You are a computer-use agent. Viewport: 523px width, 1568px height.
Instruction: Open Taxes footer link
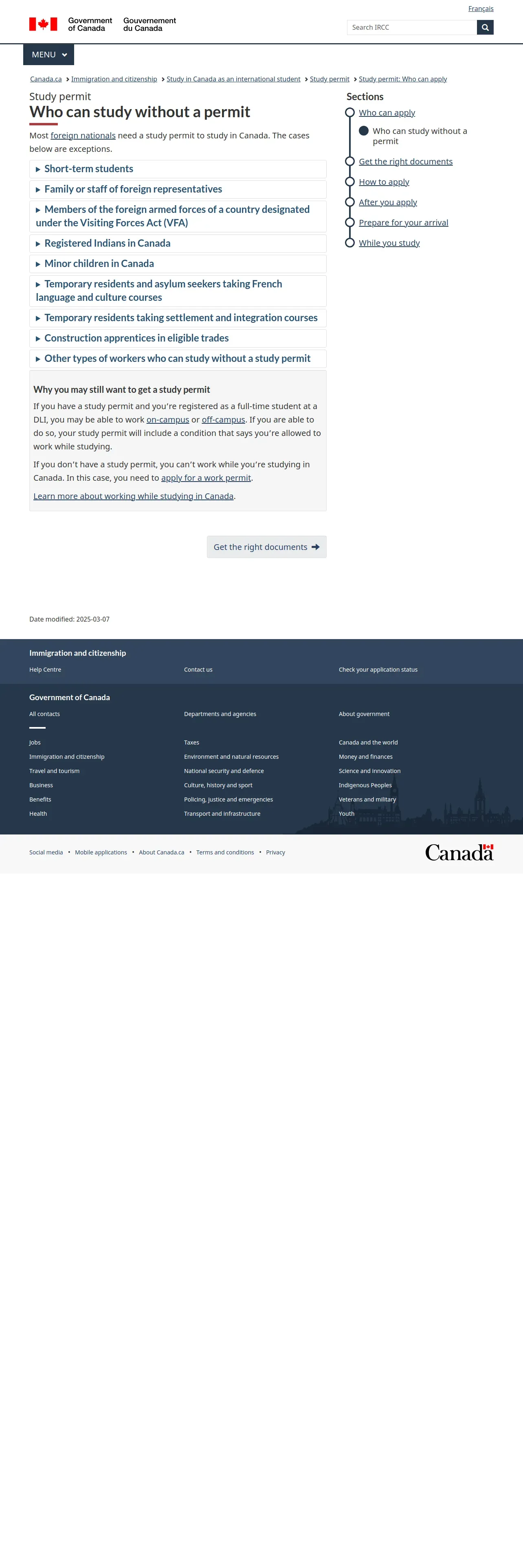click(x=191, y=742)
